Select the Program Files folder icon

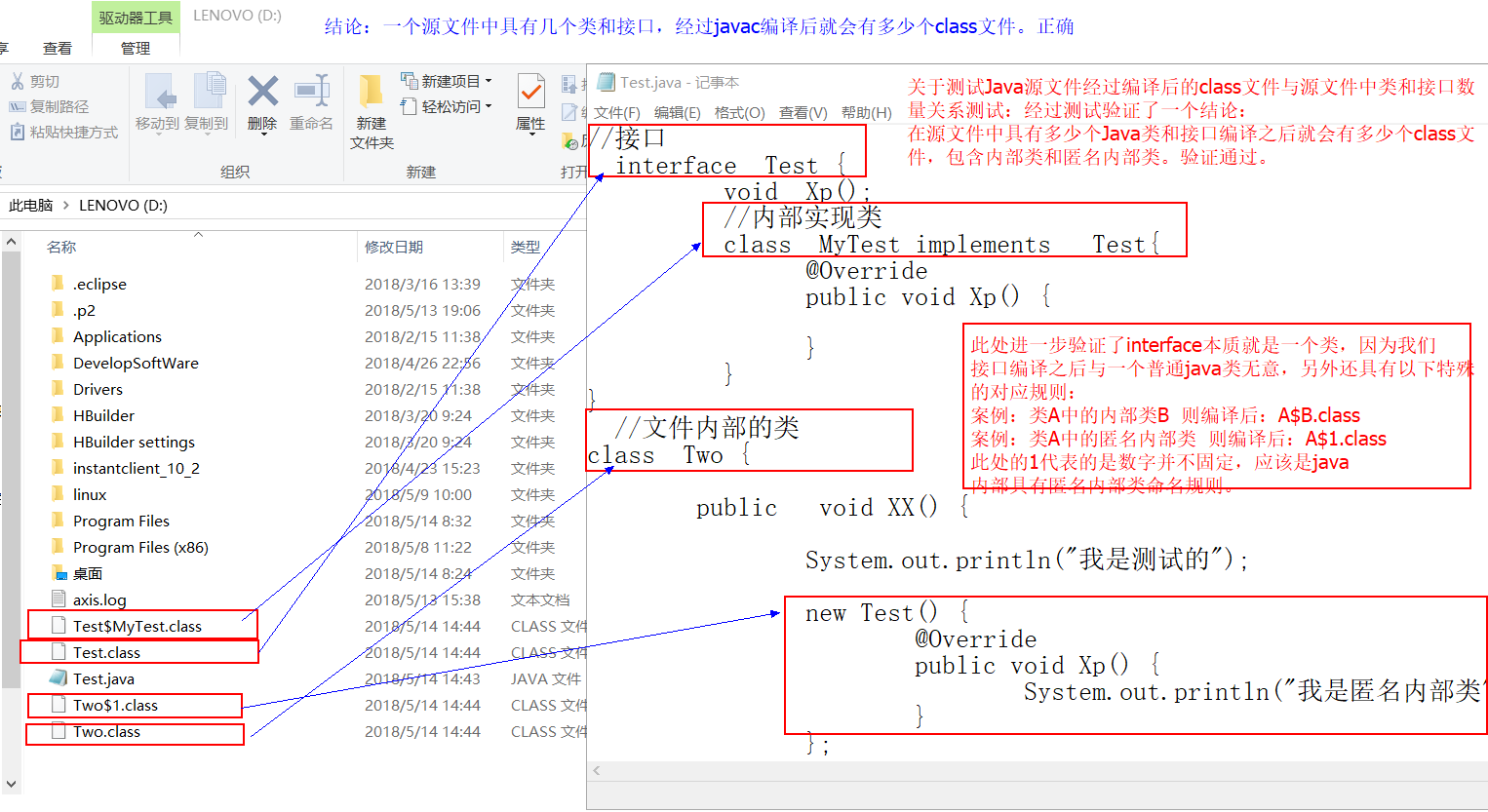[58, 521]
